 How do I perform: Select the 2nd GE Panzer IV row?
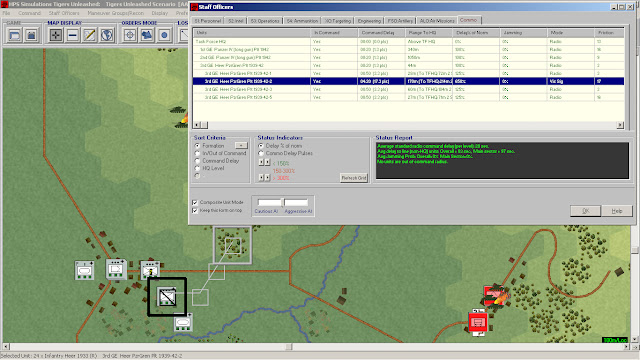click(x=408, y=57)
